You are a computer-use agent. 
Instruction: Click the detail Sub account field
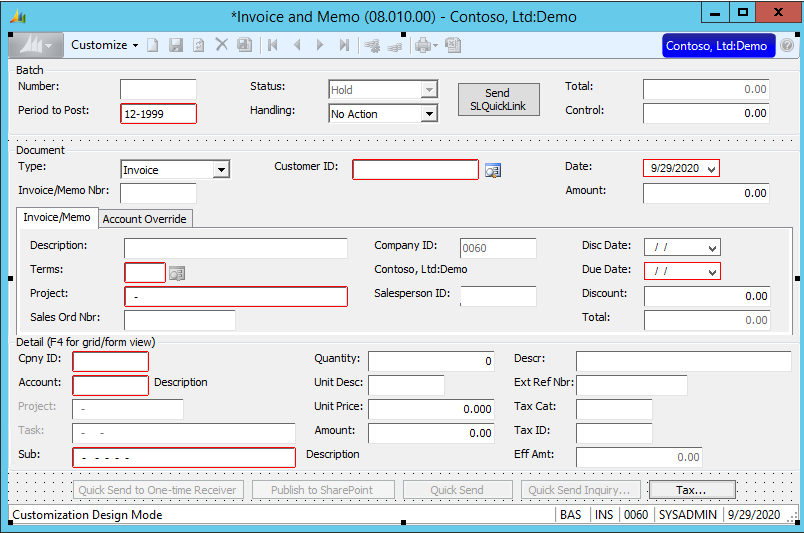tap(184, 457)
